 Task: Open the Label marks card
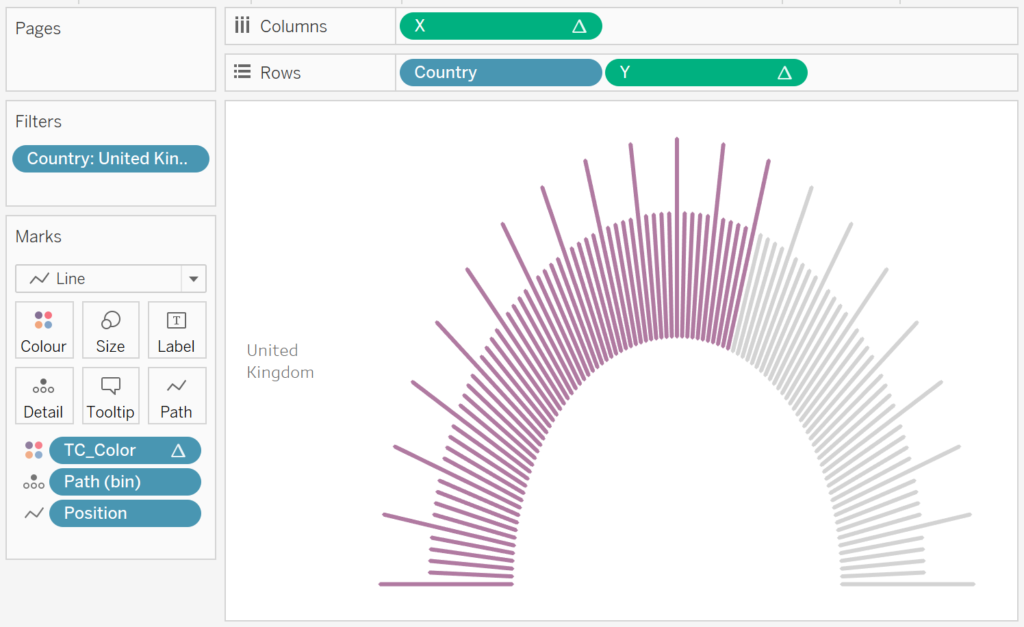click(x=176, y=330)
